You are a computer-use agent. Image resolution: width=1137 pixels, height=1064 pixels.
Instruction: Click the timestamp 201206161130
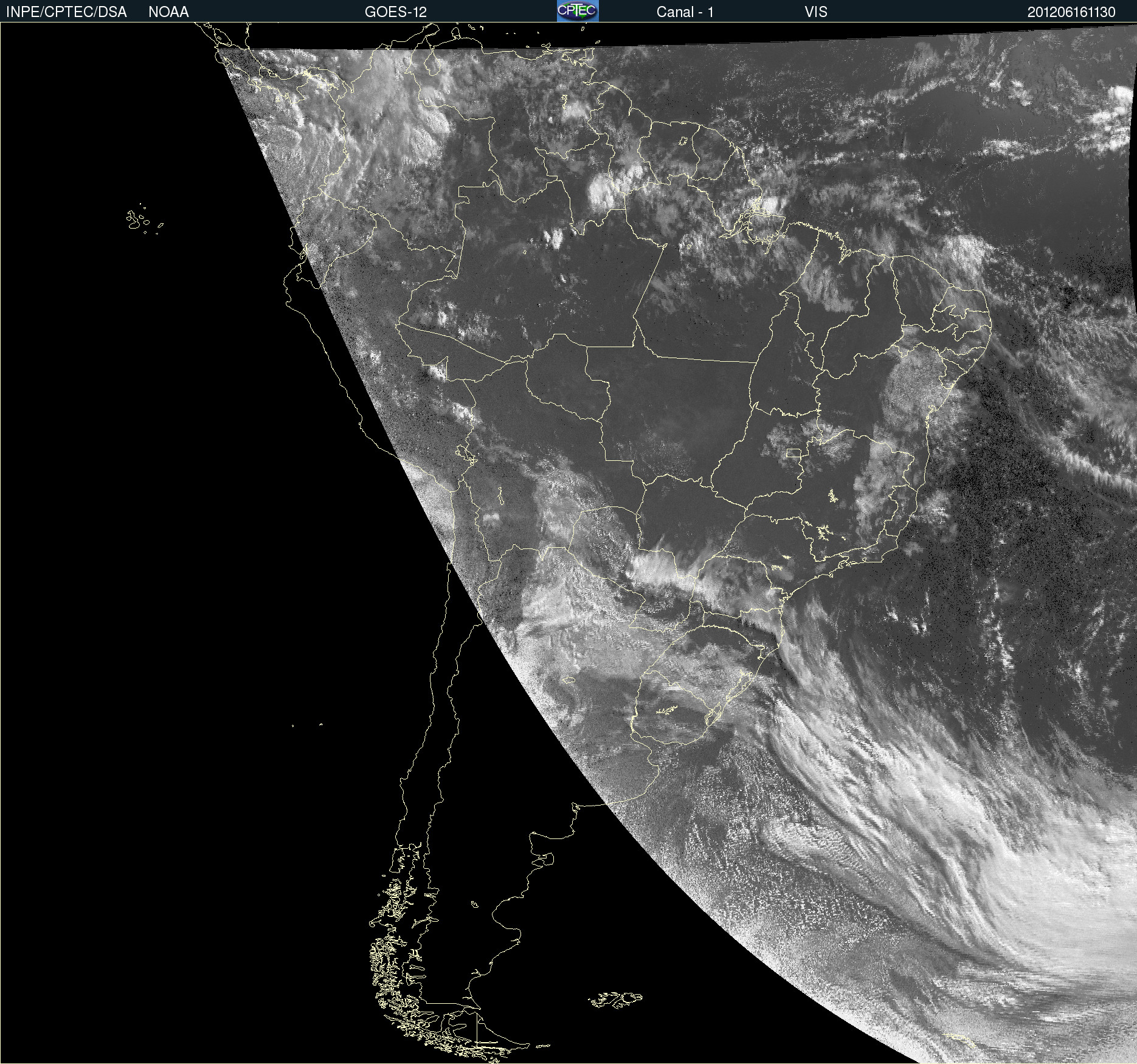tap(1071, 12)
